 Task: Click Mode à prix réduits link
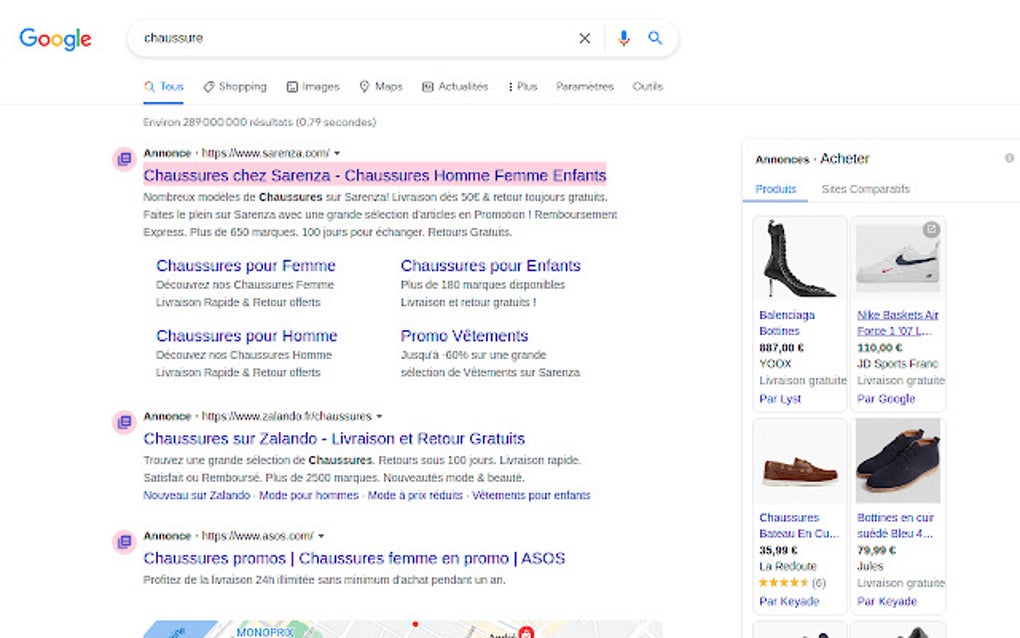[415, 495]
